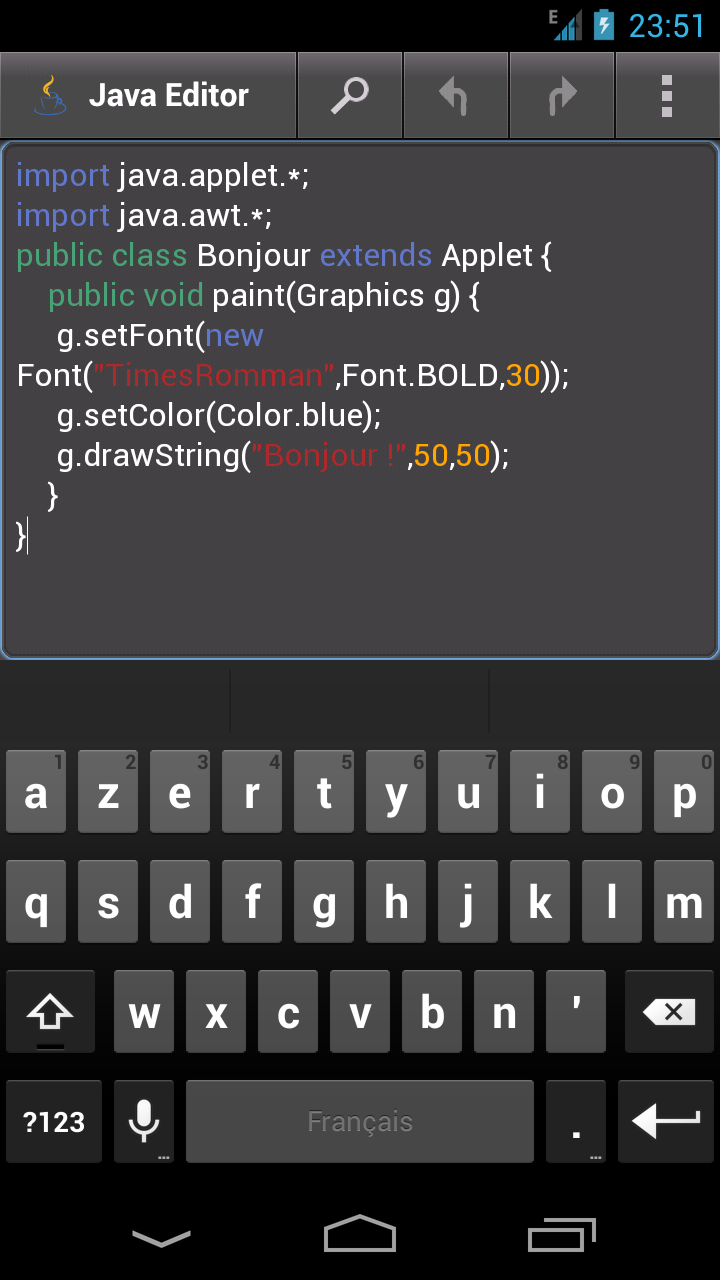Tap the letter q key

click(x=36, y=902)
